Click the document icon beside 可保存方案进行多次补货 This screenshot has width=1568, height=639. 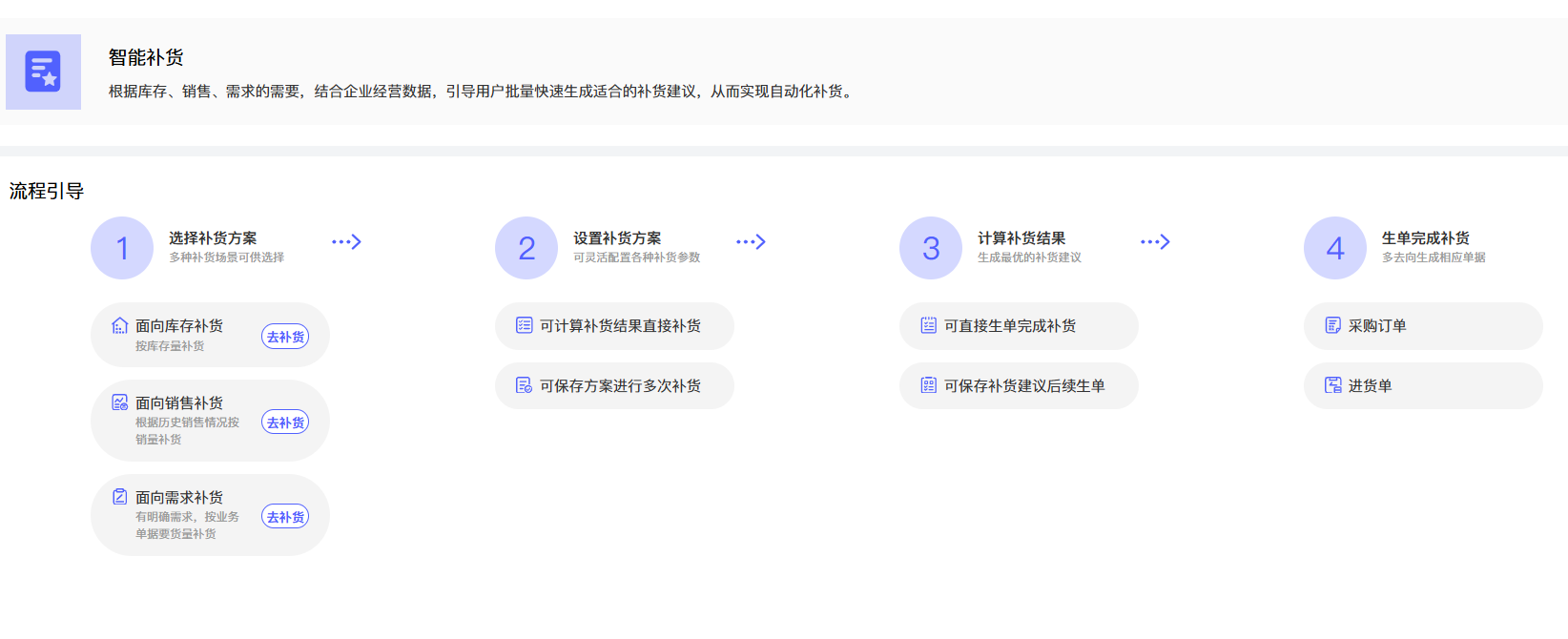(525, 385)
